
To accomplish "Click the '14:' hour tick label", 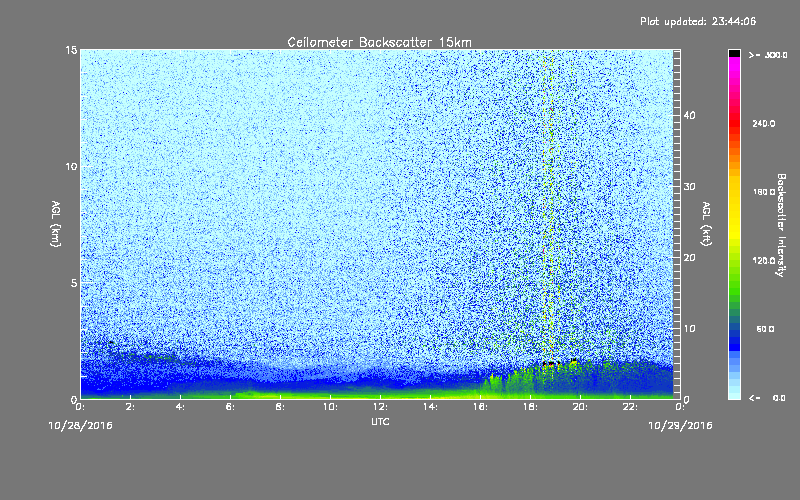I will (430, 407).
